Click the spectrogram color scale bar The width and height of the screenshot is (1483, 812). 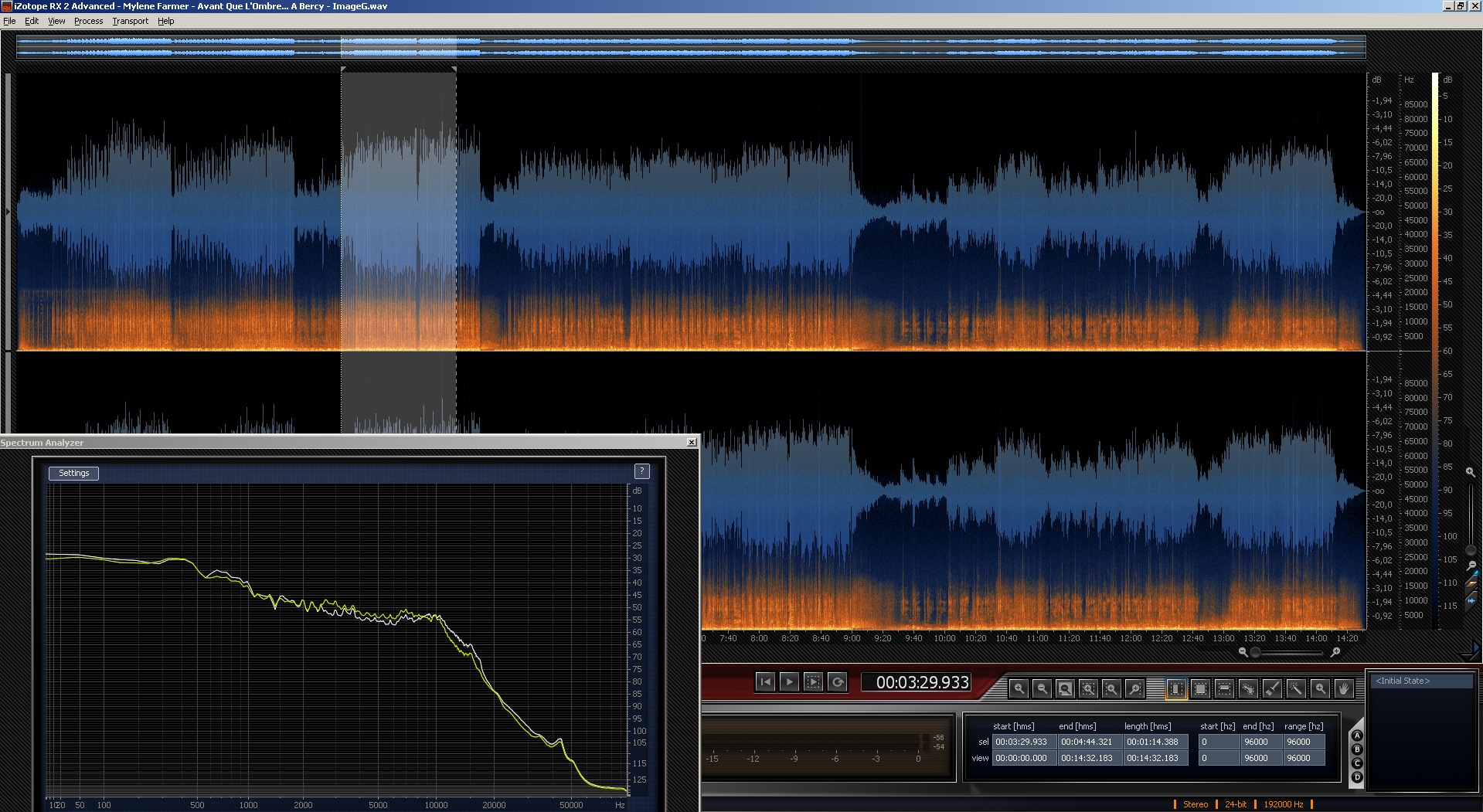coord(1435,351)
